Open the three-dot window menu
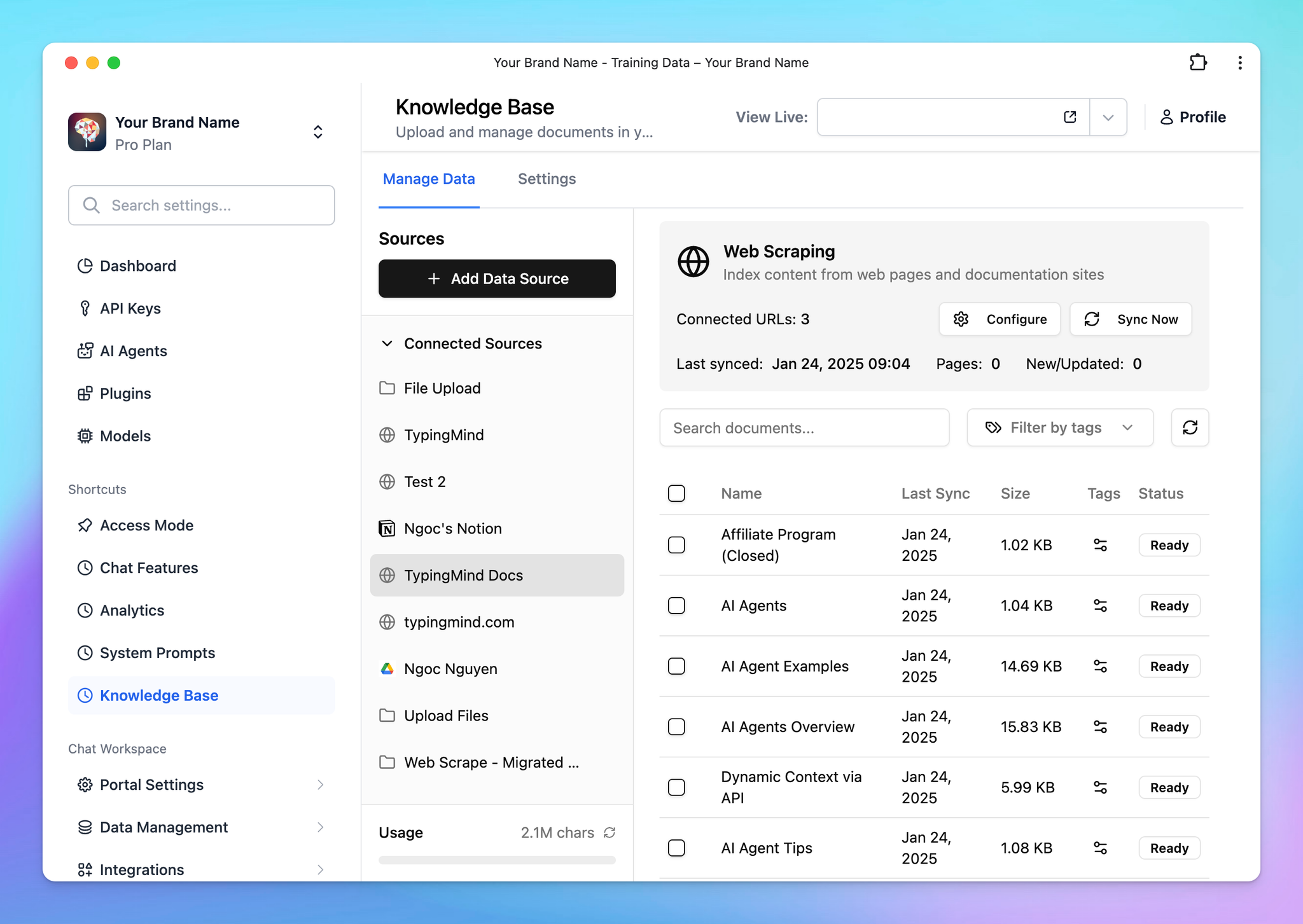The height and width of the screenshot is (924, 1303). 1240,62
